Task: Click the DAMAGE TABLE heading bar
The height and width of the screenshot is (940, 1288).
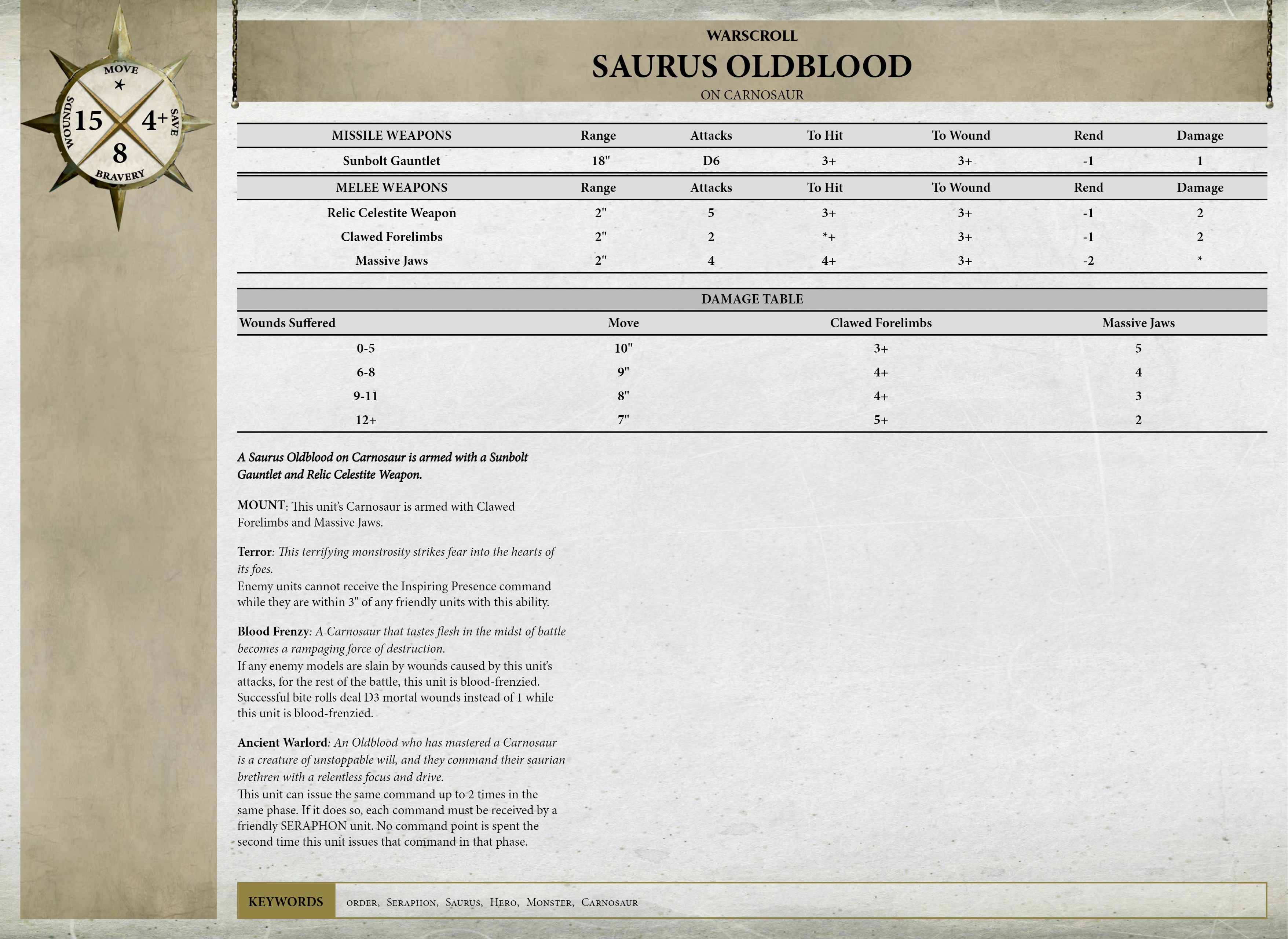Action: (752, 299)
